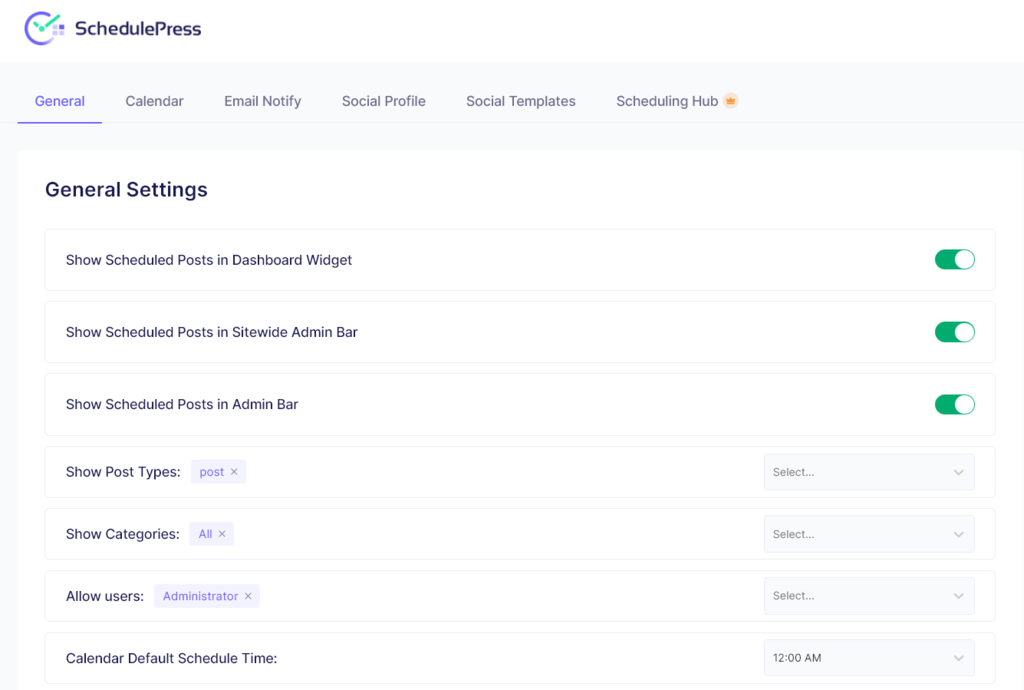The height and width of the screenshot is (690, 1024).
Task: Toggle Show Scheduled Posts in Admin Bar
Action: point(954,404)
